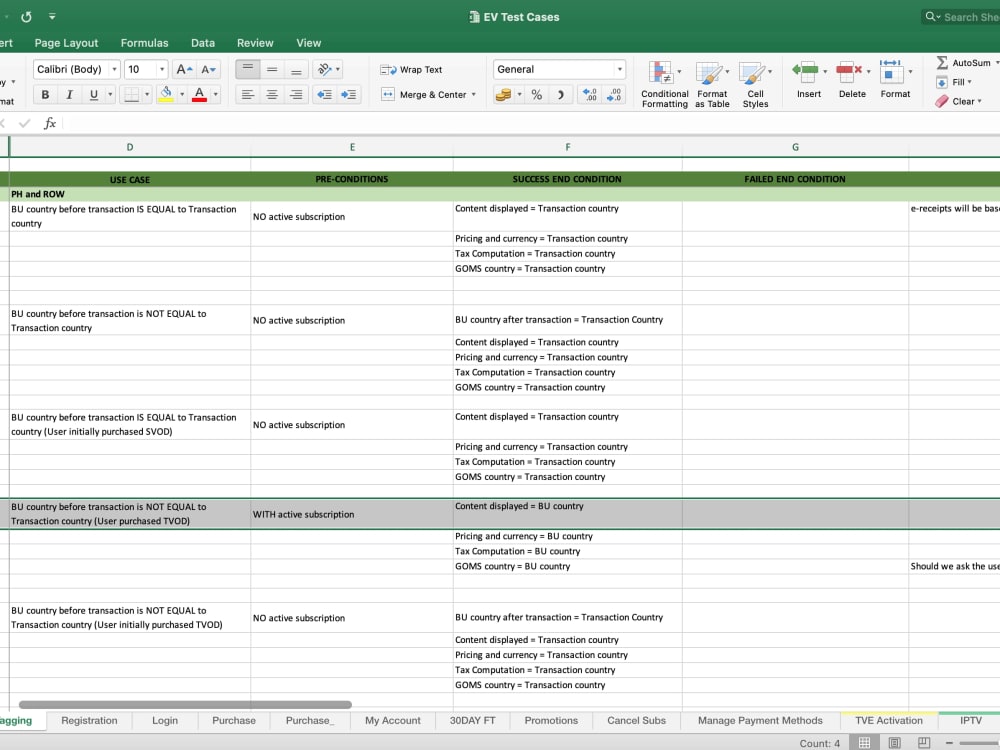Open the borders dropdown arrow
Image resolution: width=1000 pixels, height=750 pixels.
coord(147,94)
